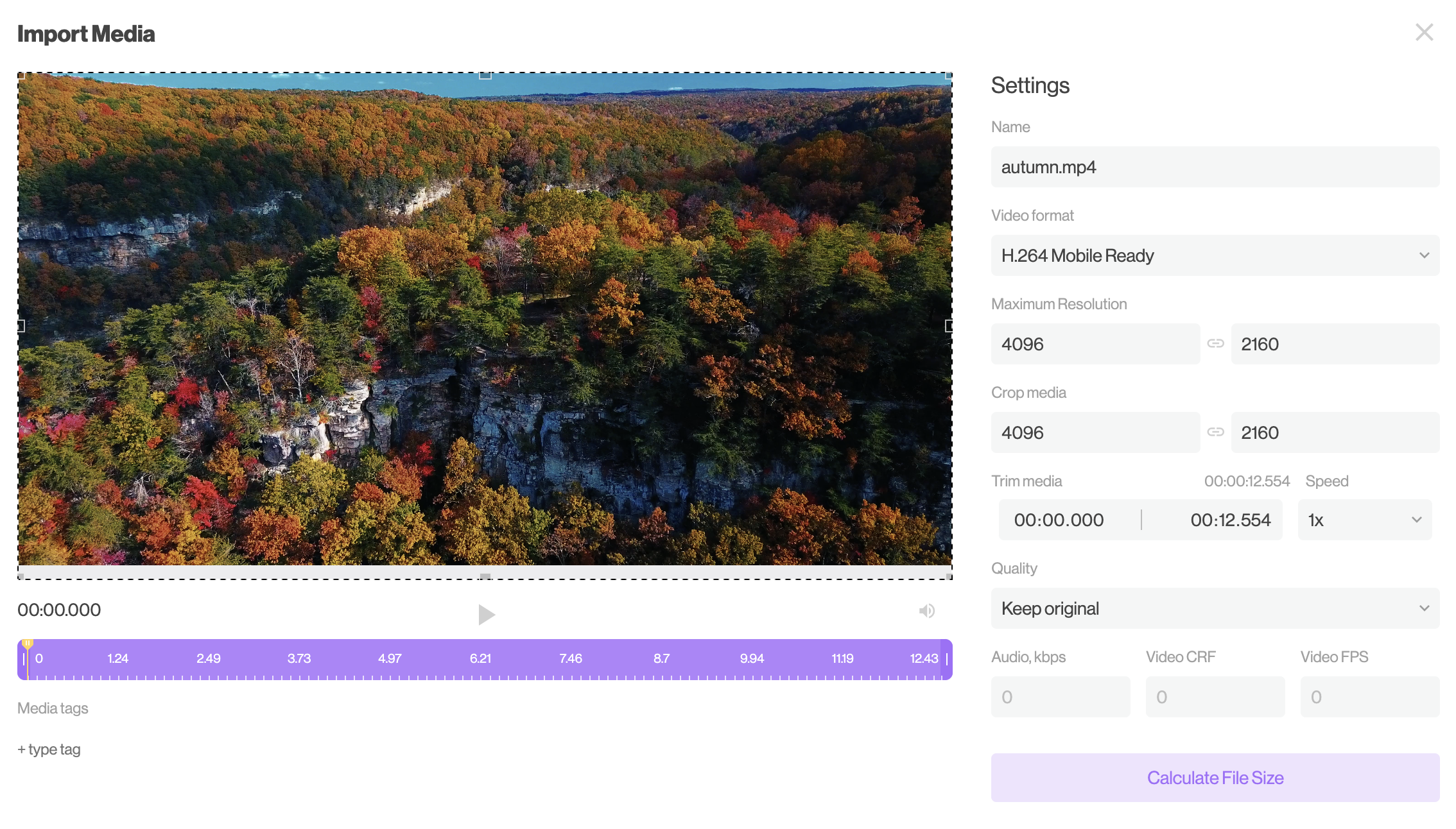Click the timeline at the 2.49 mark
Viewport: 1456px width, 829px height.
[x=208, y=659]
